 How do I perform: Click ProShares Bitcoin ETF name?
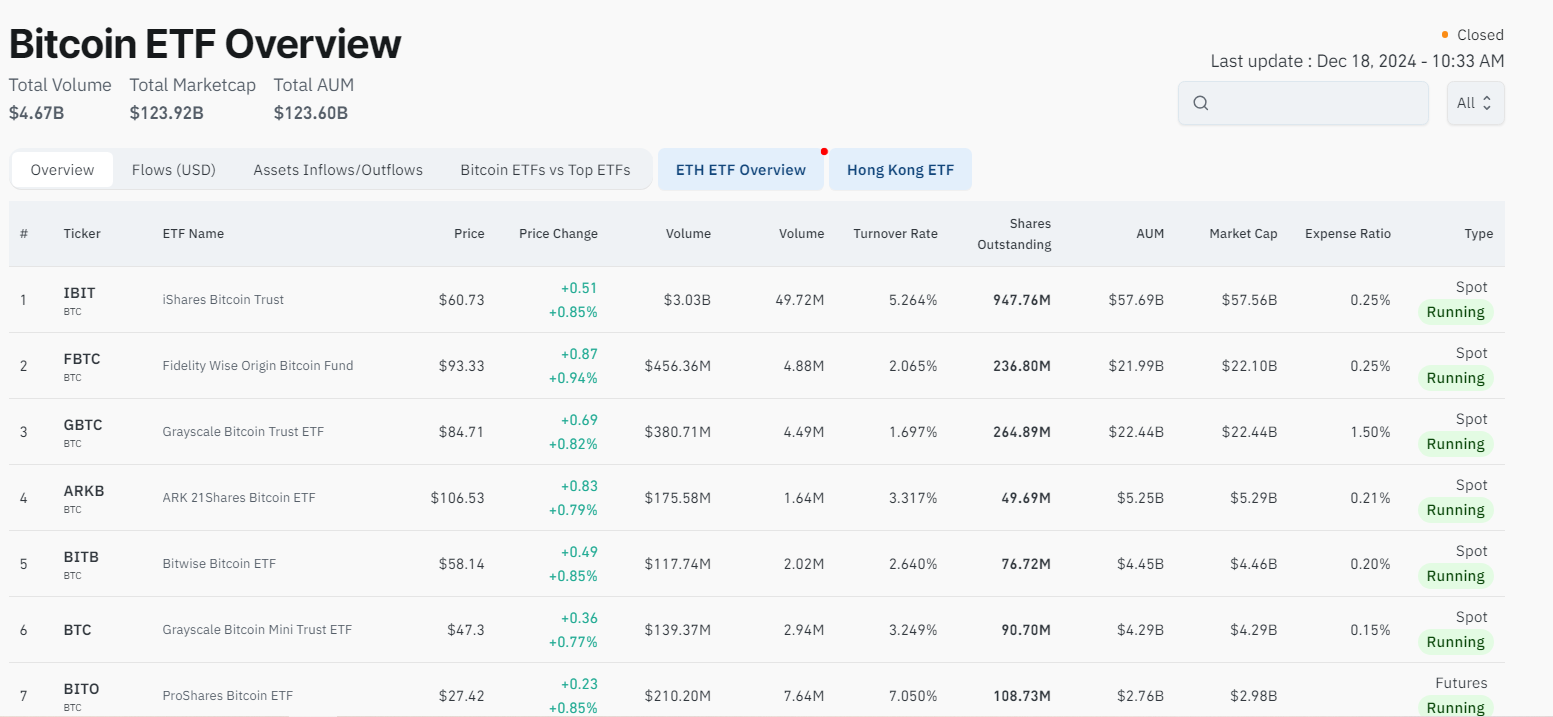click(228, 696)
